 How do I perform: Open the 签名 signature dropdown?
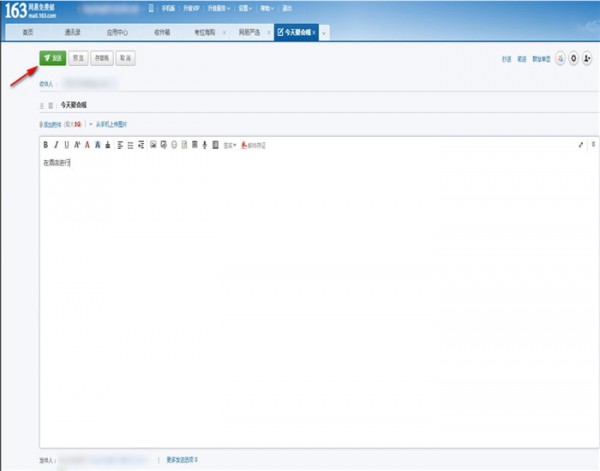(230, 145)
